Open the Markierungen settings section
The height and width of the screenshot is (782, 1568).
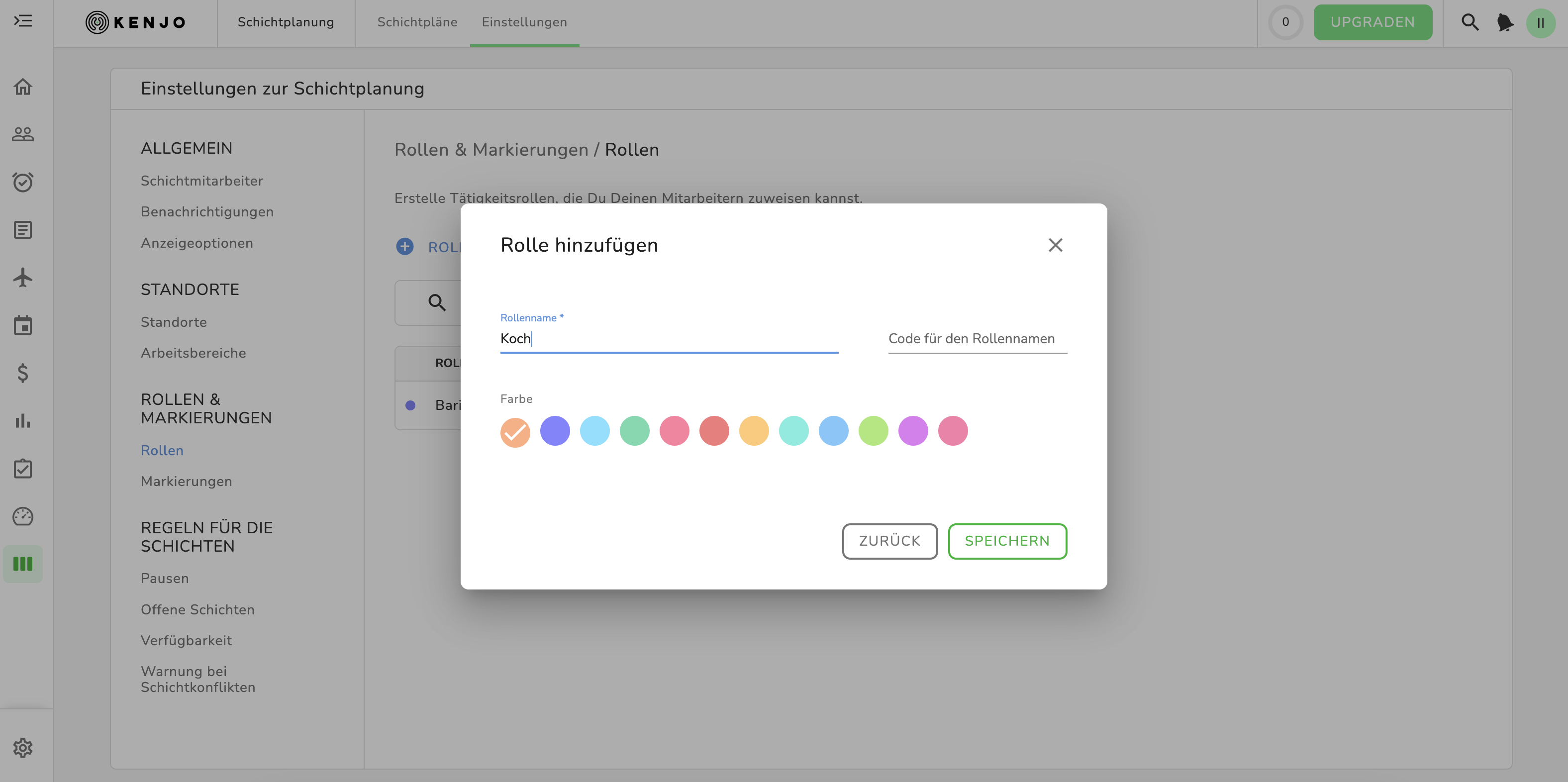[186, 482]
